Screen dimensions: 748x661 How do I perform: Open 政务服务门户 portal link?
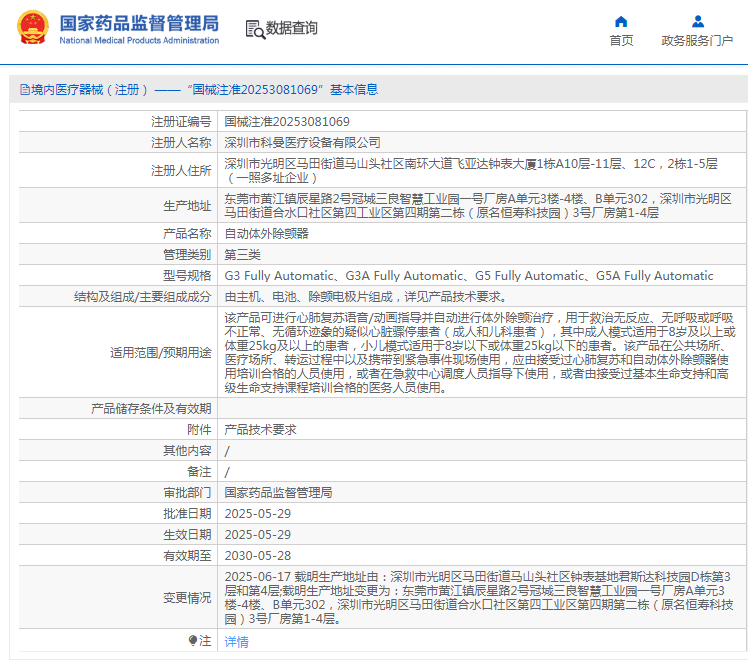(697, 41)
